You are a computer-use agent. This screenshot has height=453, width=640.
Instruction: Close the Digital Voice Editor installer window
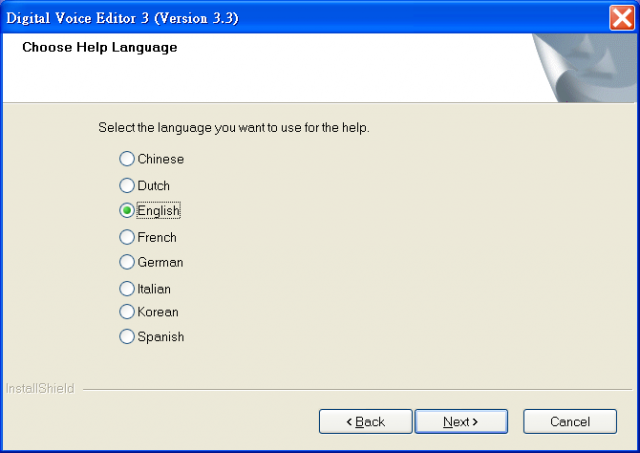click(x=622, y=18)
